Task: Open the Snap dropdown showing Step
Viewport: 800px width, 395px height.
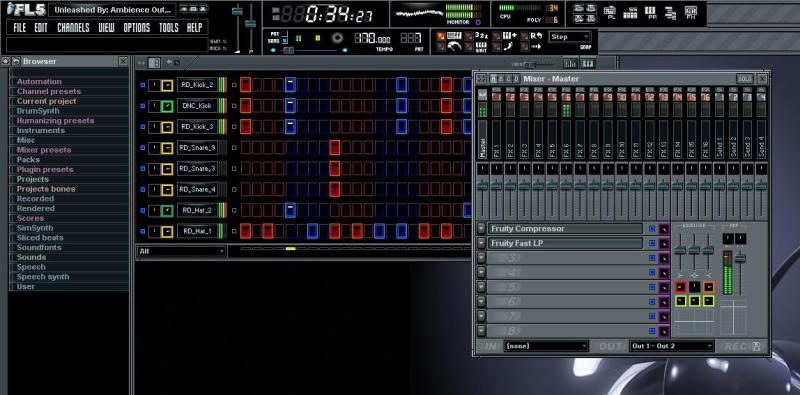Action: click(x=569, y=37)
